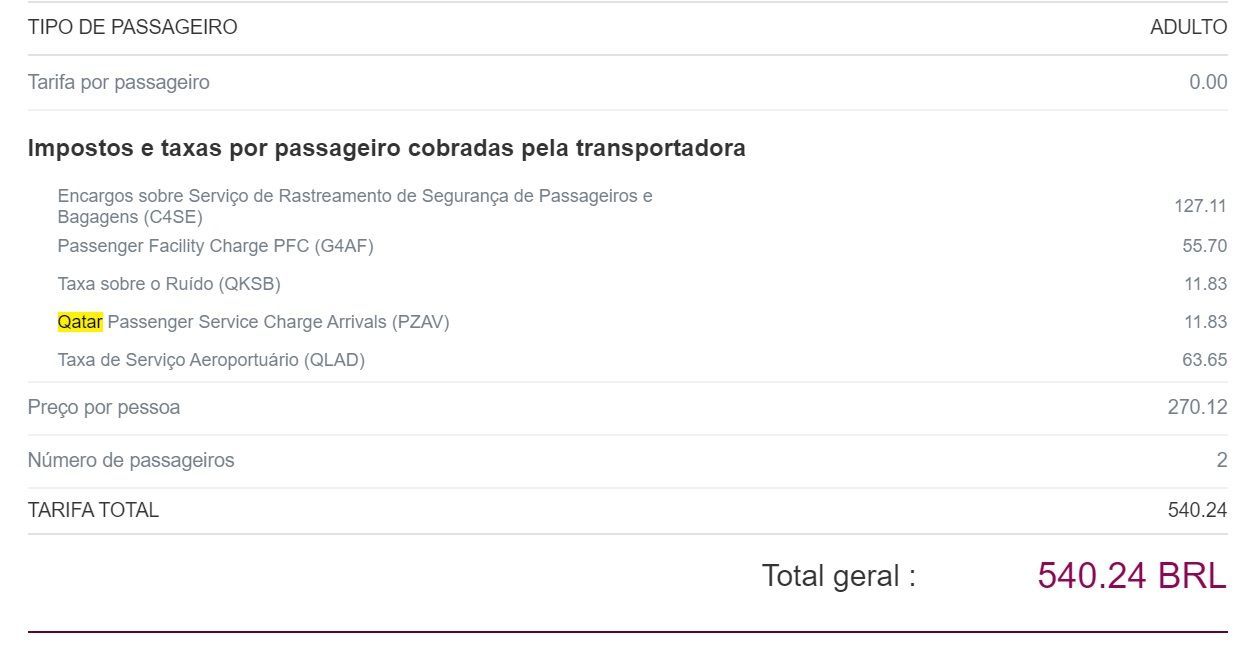Click the 270.12 price per person value

[x=1198, y=408]
